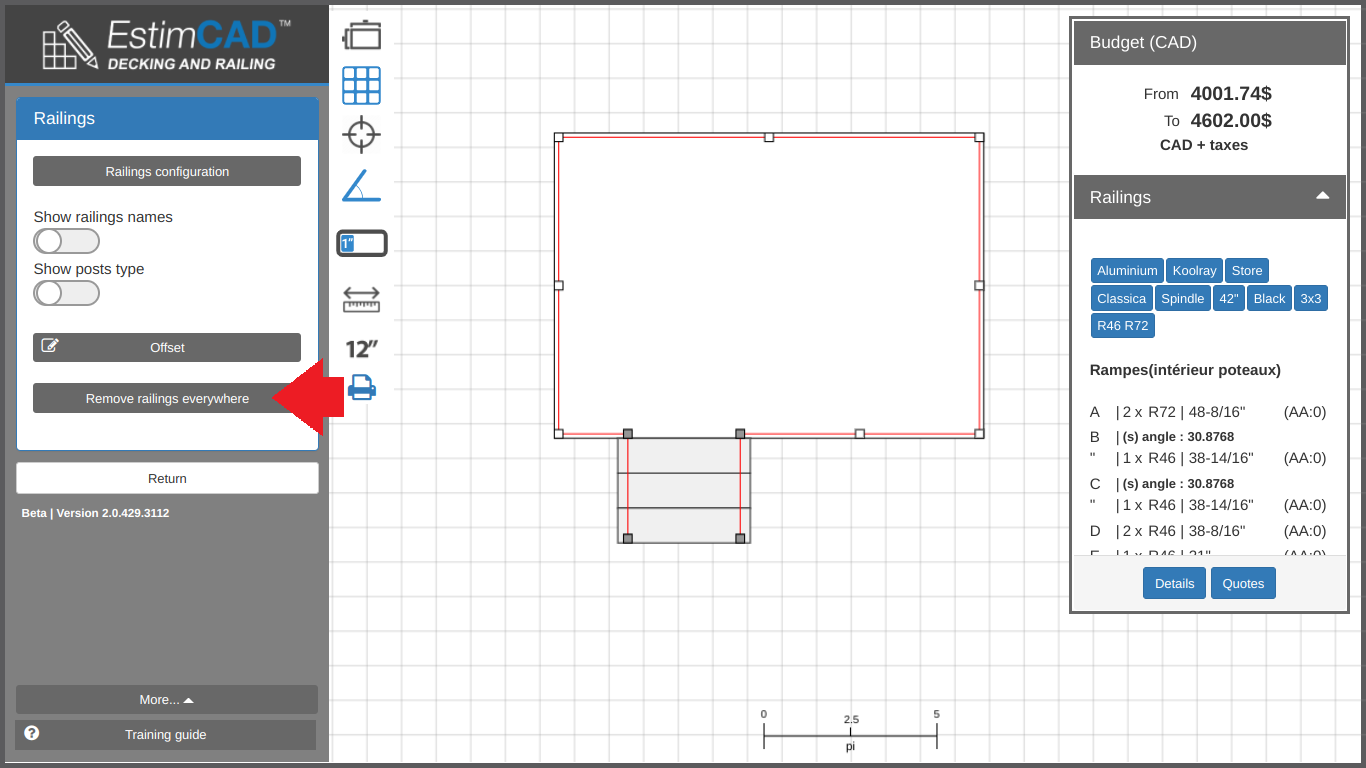Select the blue angle tool icon
Viewport: 1366px width, 768px height.
point(361,186)
